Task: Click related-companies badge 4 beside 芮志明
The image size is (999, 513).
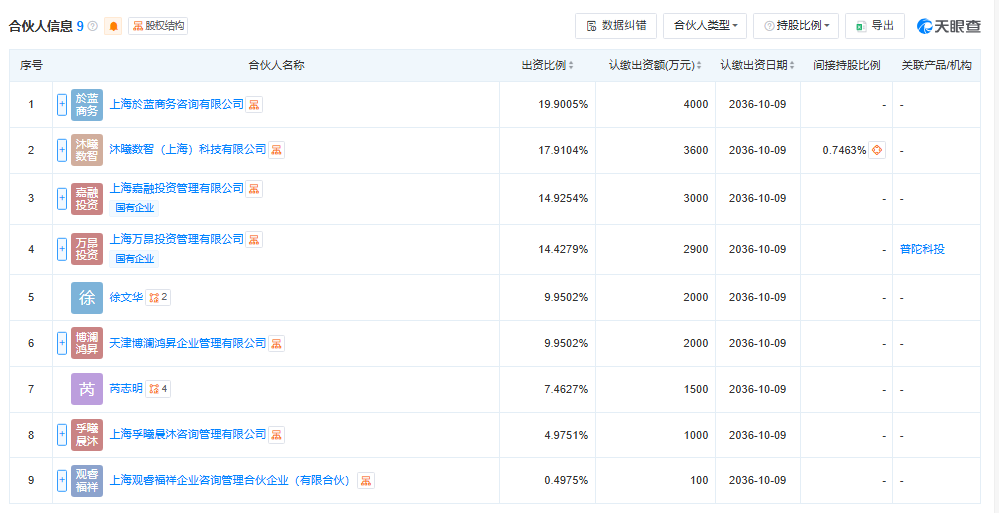Action: point(158,389)
